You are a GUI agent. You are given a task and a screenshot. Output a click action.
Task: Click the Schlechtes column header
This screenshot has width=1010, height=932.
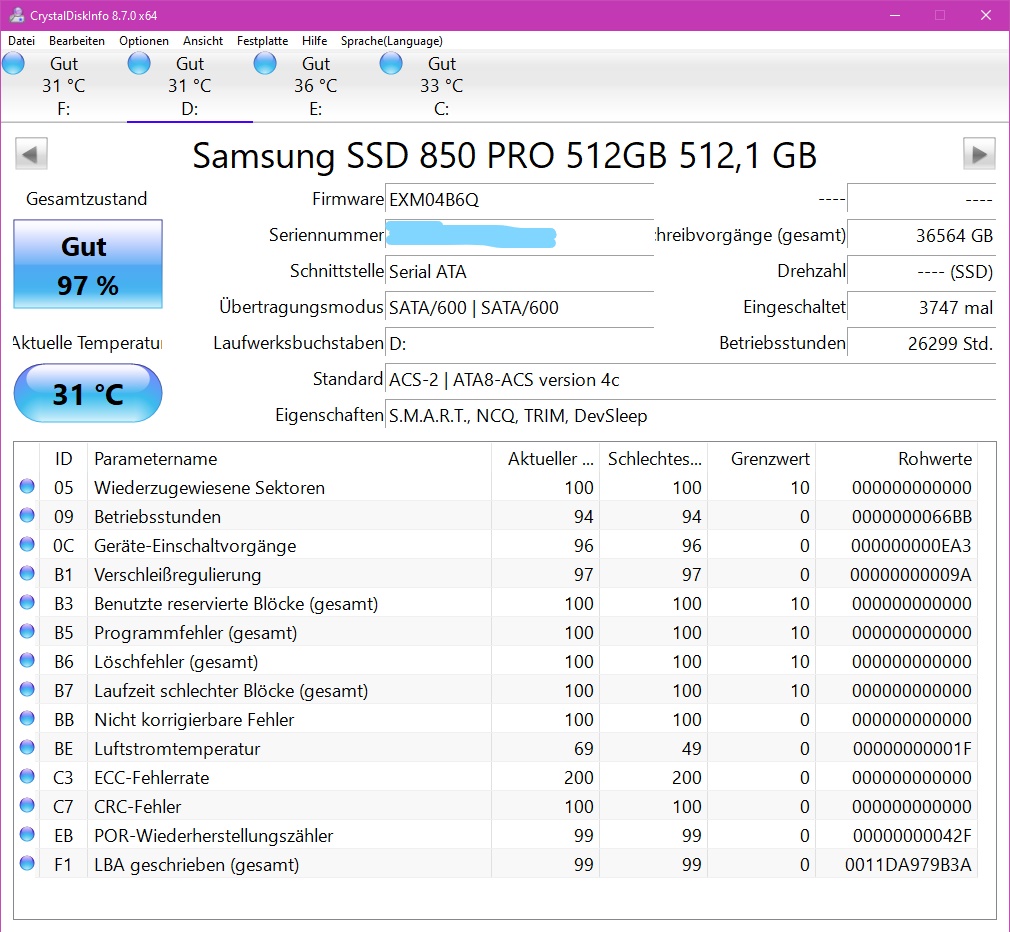point(653,459)
